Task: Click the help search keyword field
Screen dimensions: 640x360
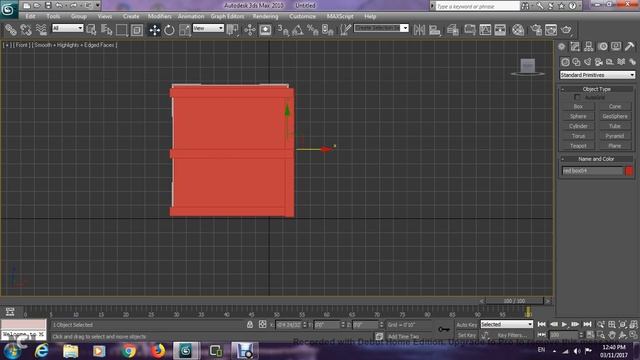Action: (478, 6)
